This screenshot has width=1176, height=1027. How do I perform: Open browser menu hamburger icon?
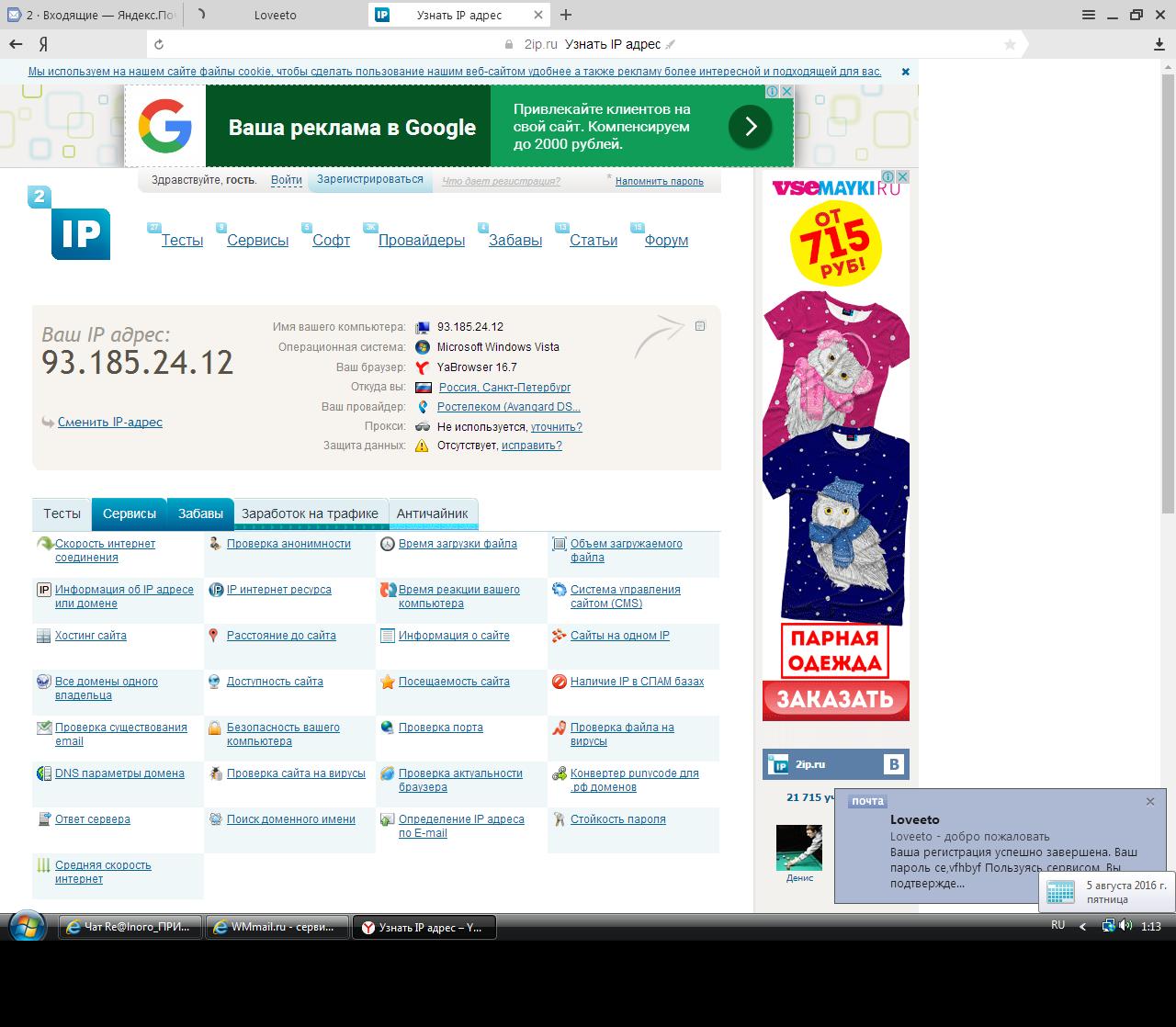(x=1089, y=15)
